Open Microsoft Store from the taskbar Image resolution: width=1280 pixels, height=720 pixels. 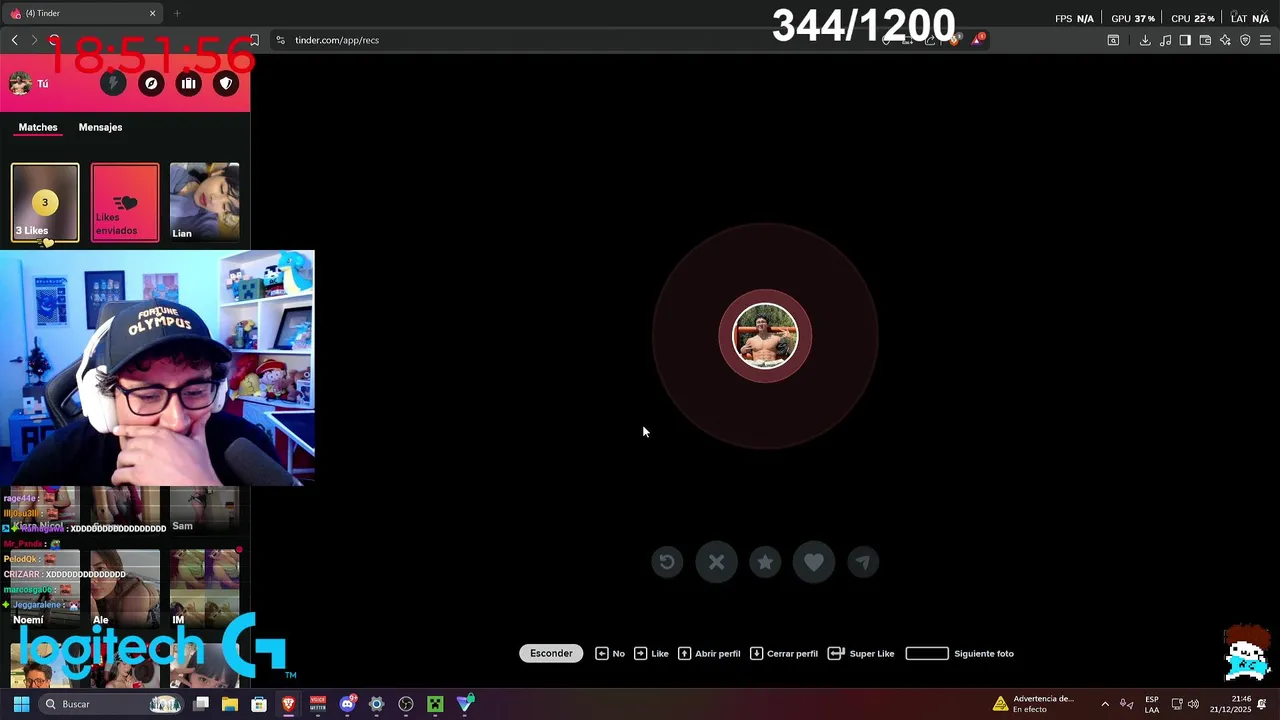(x=259, y=704)
